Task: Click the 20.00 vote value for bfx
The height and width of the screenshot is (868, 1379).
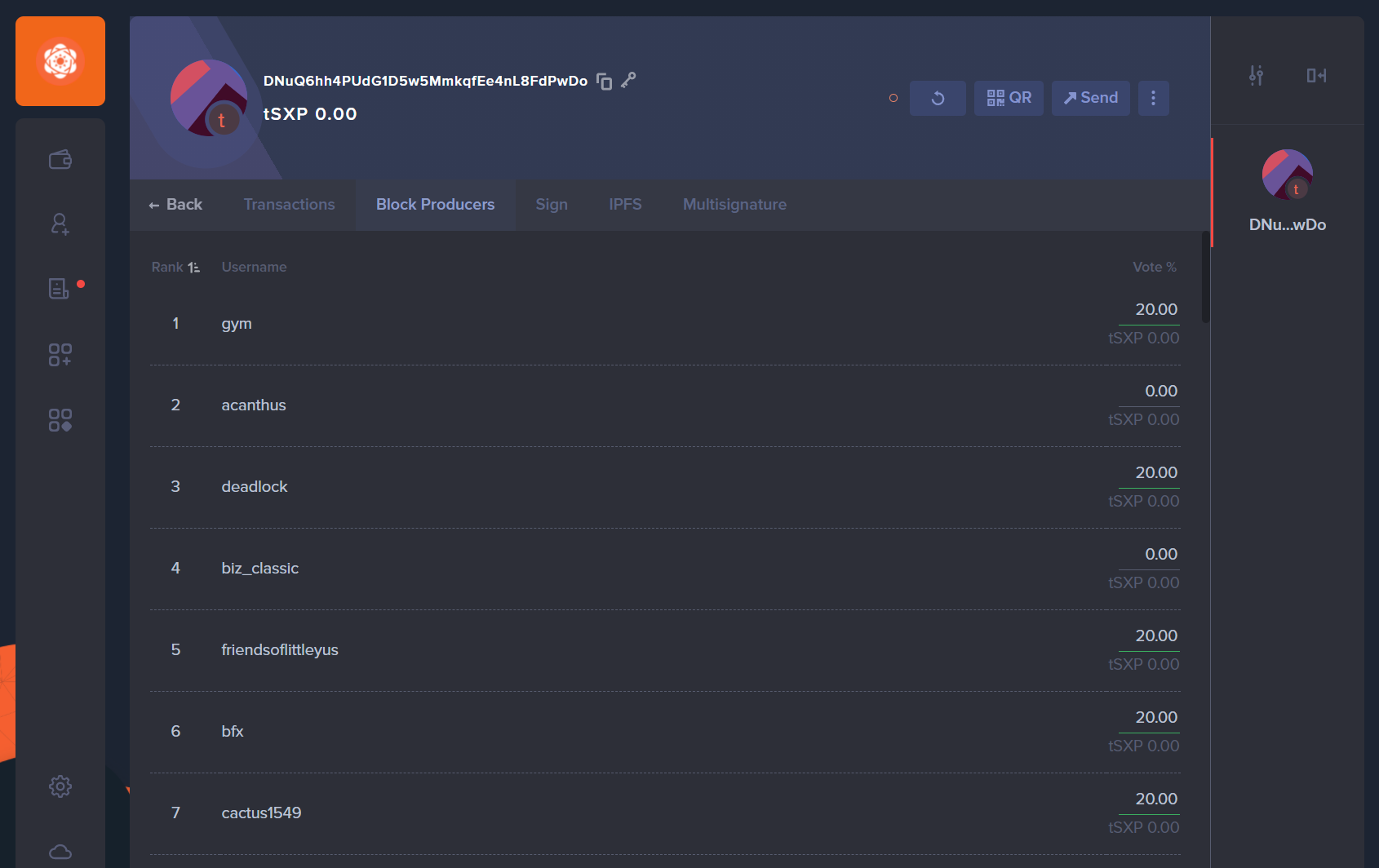Action: [1156, 718]
